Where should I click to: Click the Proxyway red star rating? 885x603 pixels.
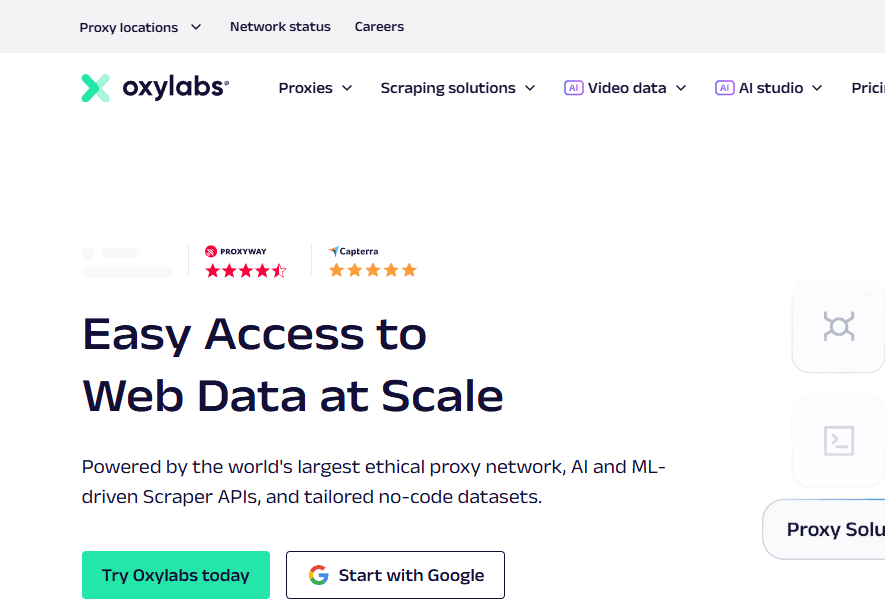(x=246, y=271)
